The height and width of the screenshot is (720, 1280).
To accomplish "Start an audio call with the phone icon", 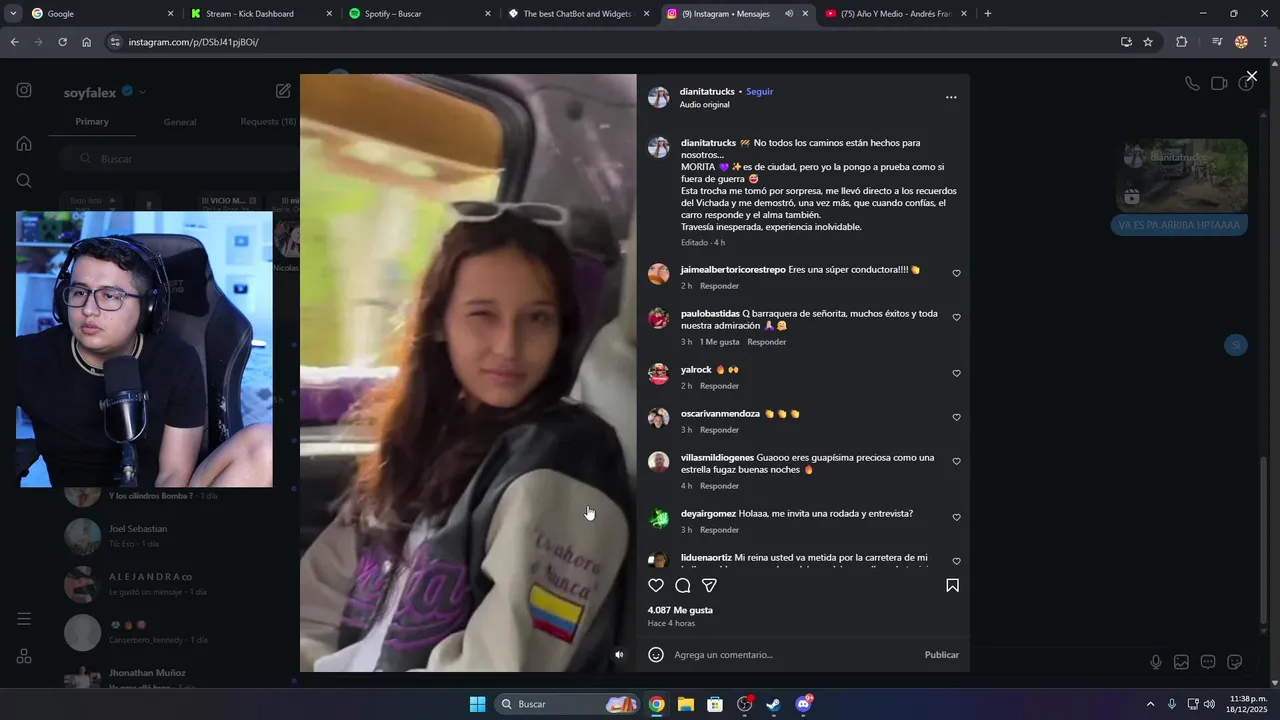I will click(x=1192, y=84).
